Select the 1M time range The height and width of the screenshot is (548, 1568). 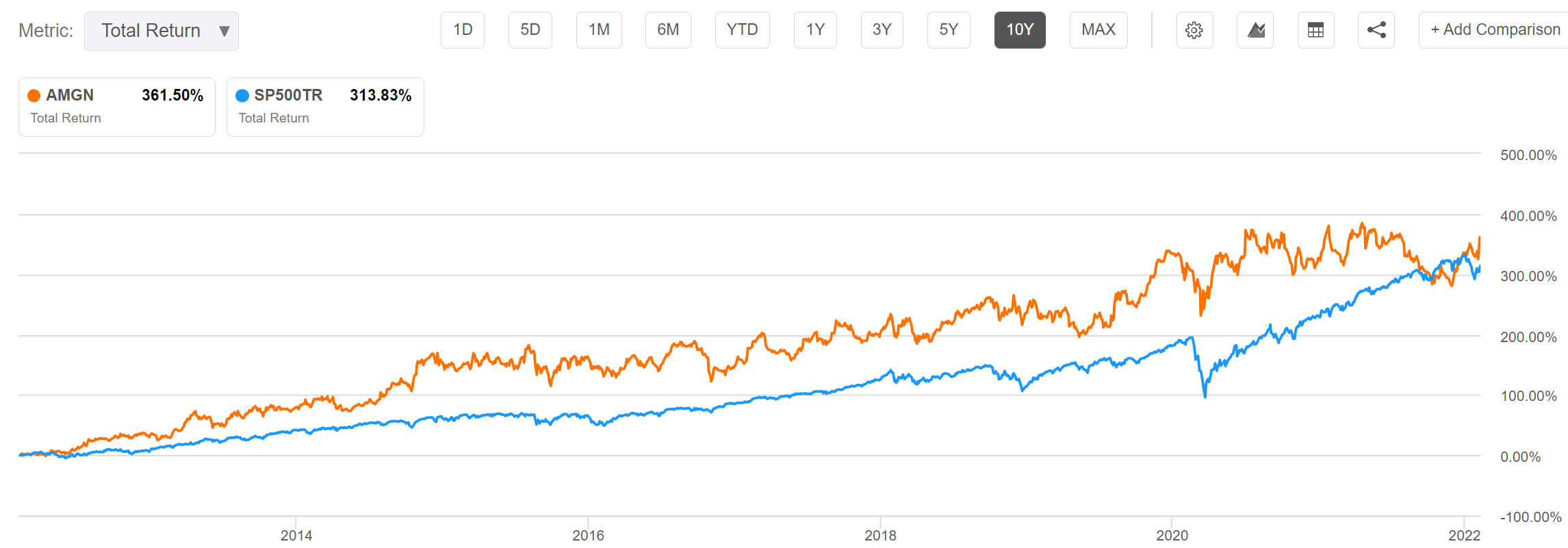(599, 29)
